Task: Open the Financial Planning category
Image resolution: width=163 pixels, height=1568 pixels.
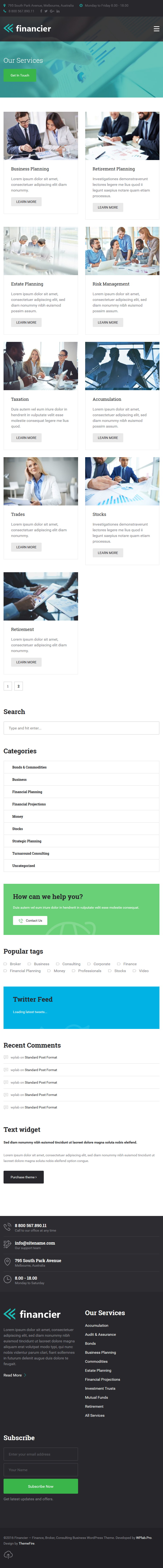Action: pos(27,792)
